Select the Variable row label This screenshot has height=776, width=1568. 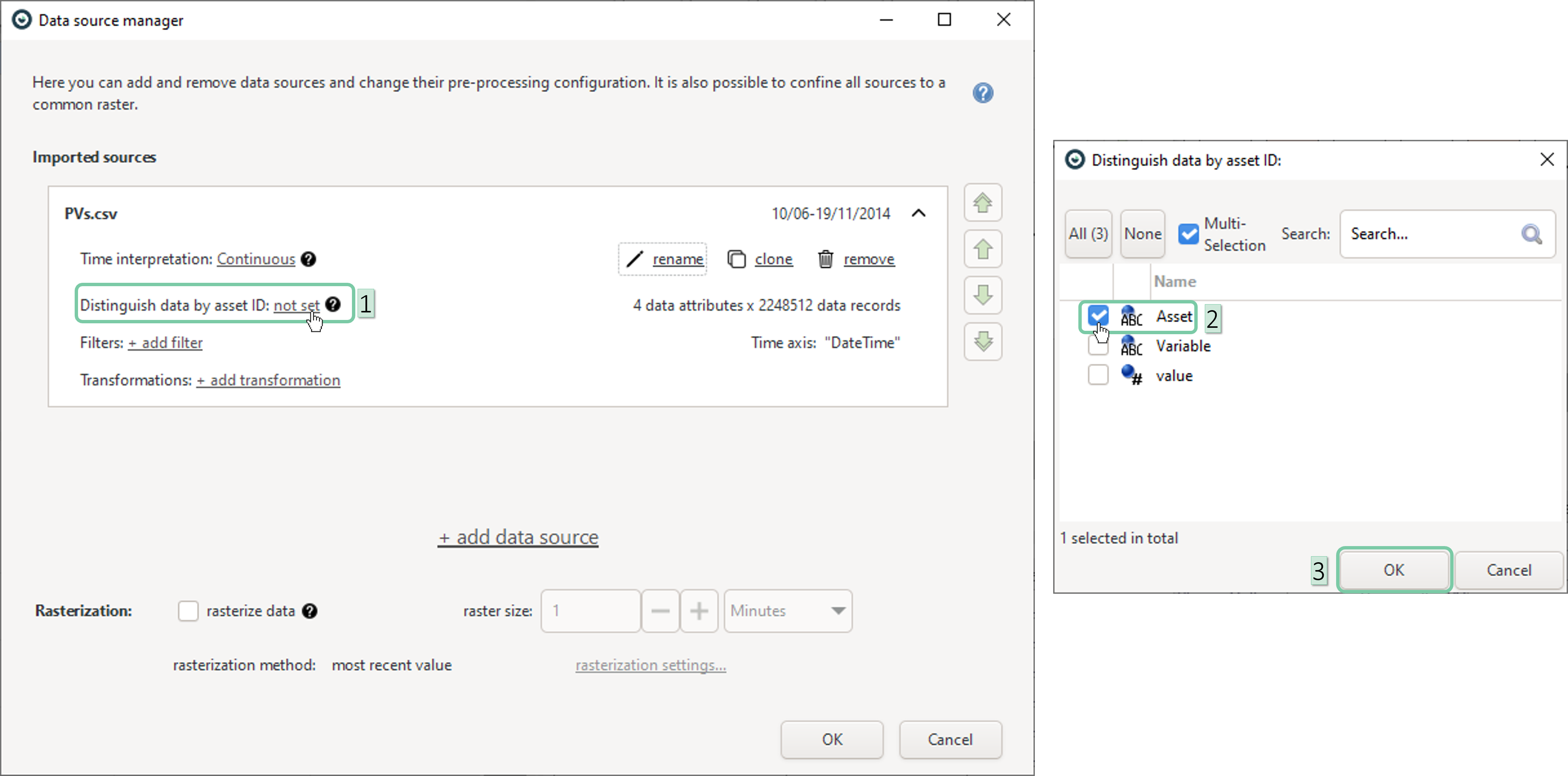click(x=1183, y=346)
